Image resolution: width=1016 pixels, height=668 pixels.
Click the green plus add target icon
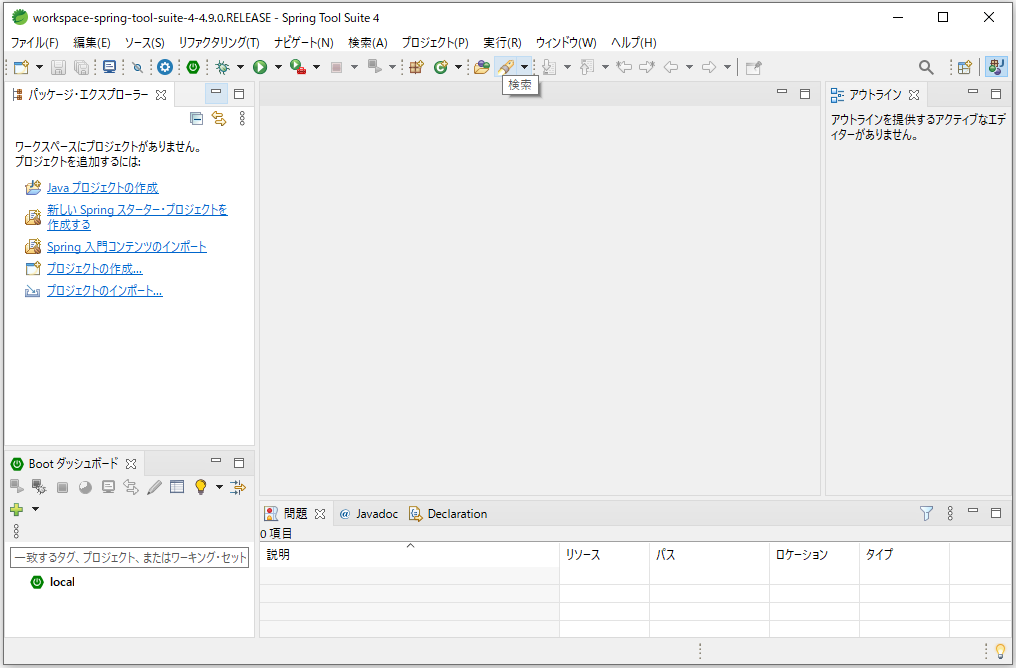(16, 509)
